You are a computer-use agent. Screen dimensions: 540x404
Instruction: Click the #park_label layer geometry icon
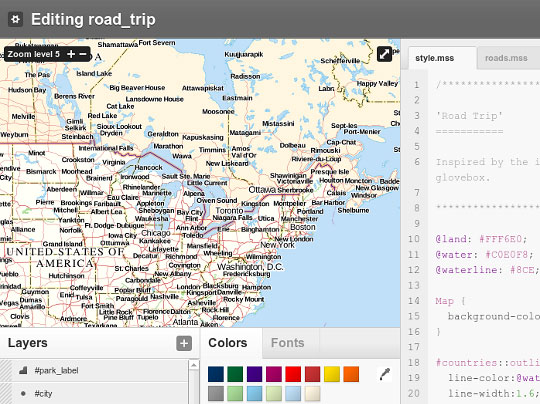tap(23, 371)
